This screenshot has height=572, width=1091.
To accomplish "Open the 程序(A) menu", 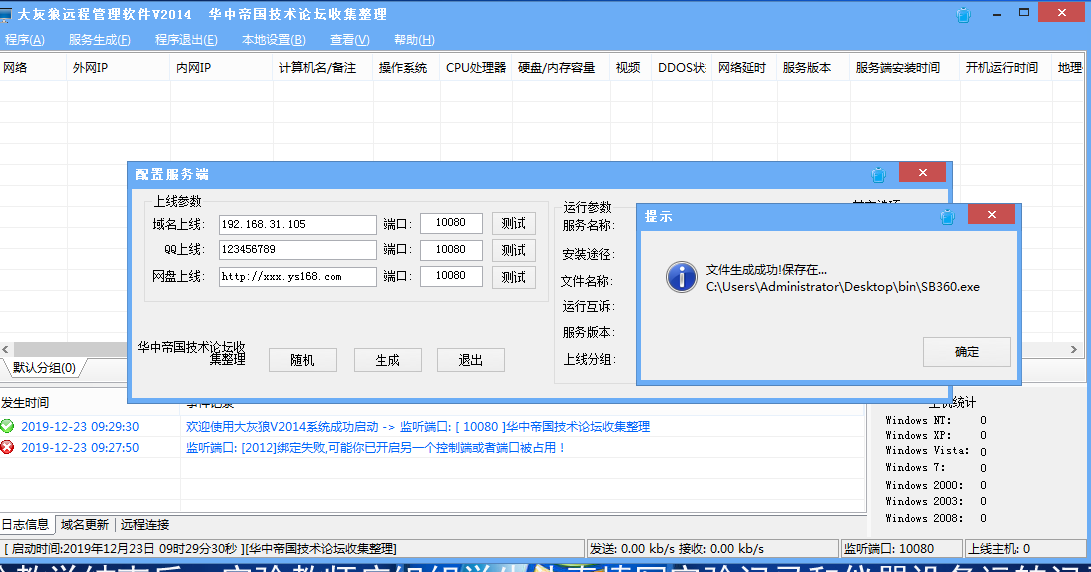I will [x=24, y=40].
